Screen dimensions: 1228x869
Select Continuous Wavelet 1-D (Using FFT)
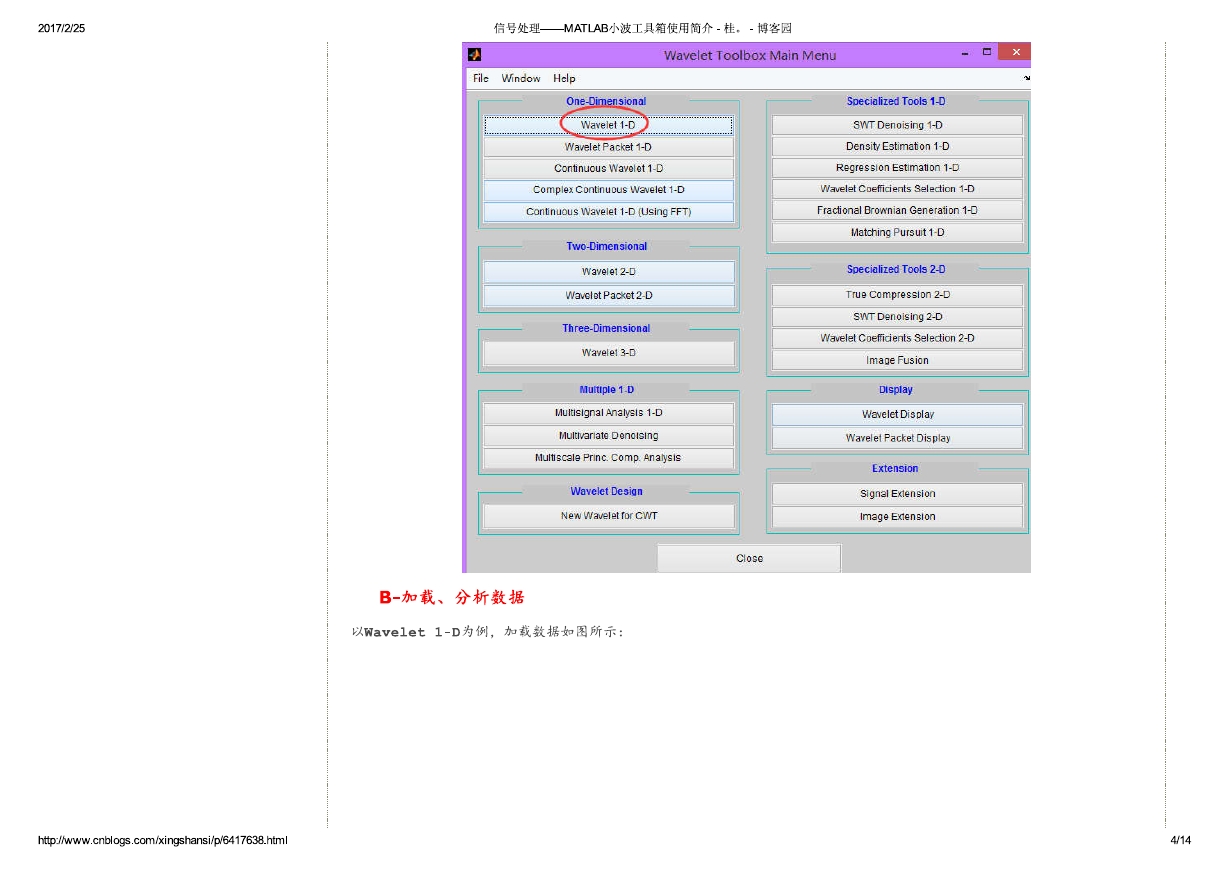click(x=608, y=212)
